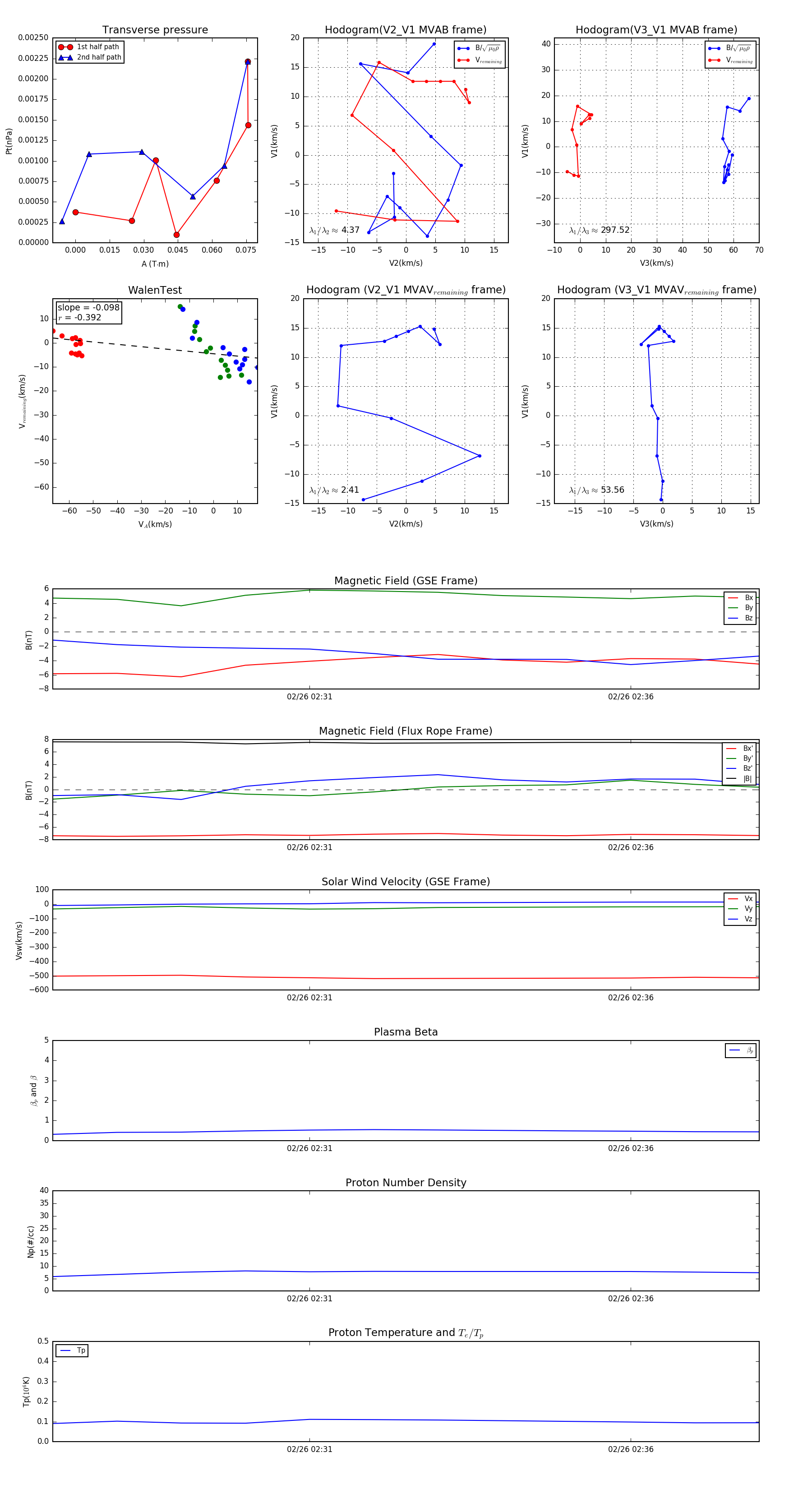Screen dimensions: 812x1489
Task: Select the βp legend entry in Plasma Beta plot
Action: 741,1050
